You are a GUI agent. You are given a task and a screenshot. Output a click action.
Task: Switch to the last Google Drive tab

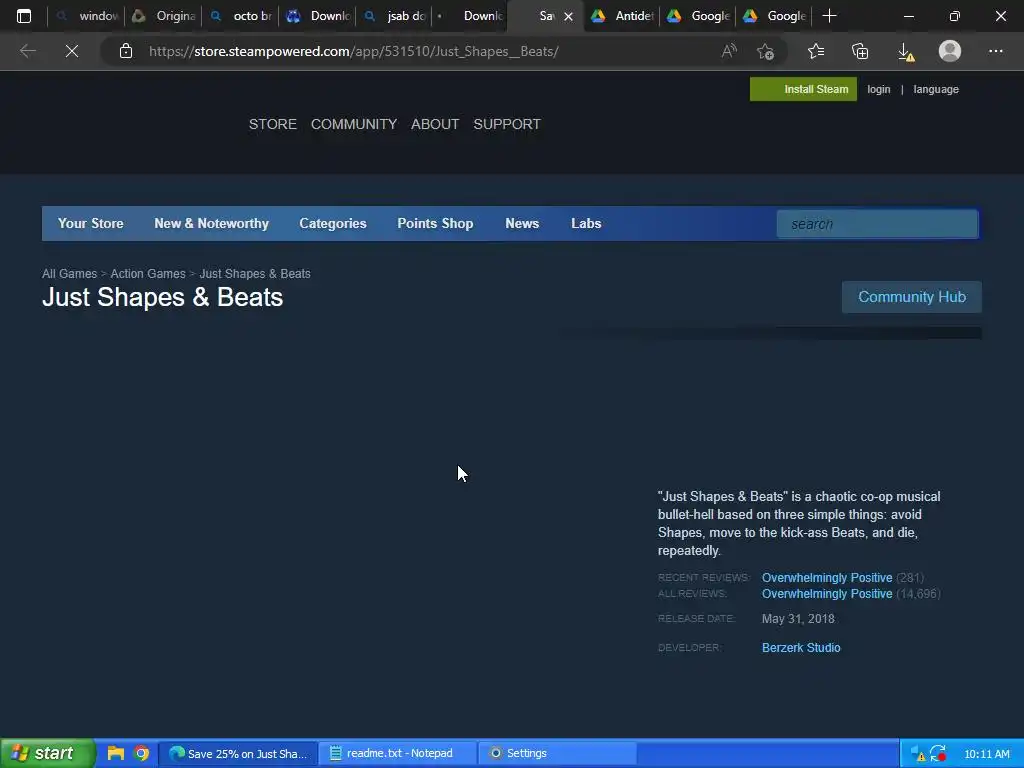pyautogui.click(x=774, y=16)
